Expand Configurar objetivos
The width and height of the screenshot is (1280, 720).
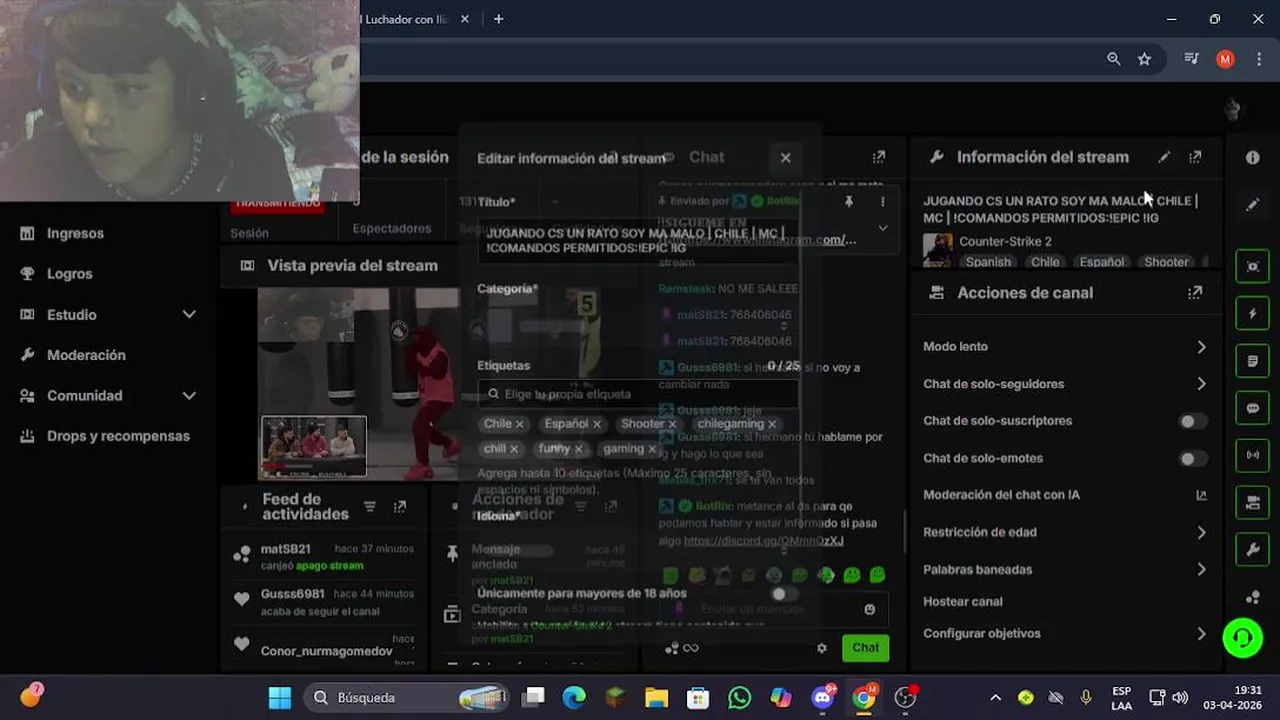point(1201,633)
